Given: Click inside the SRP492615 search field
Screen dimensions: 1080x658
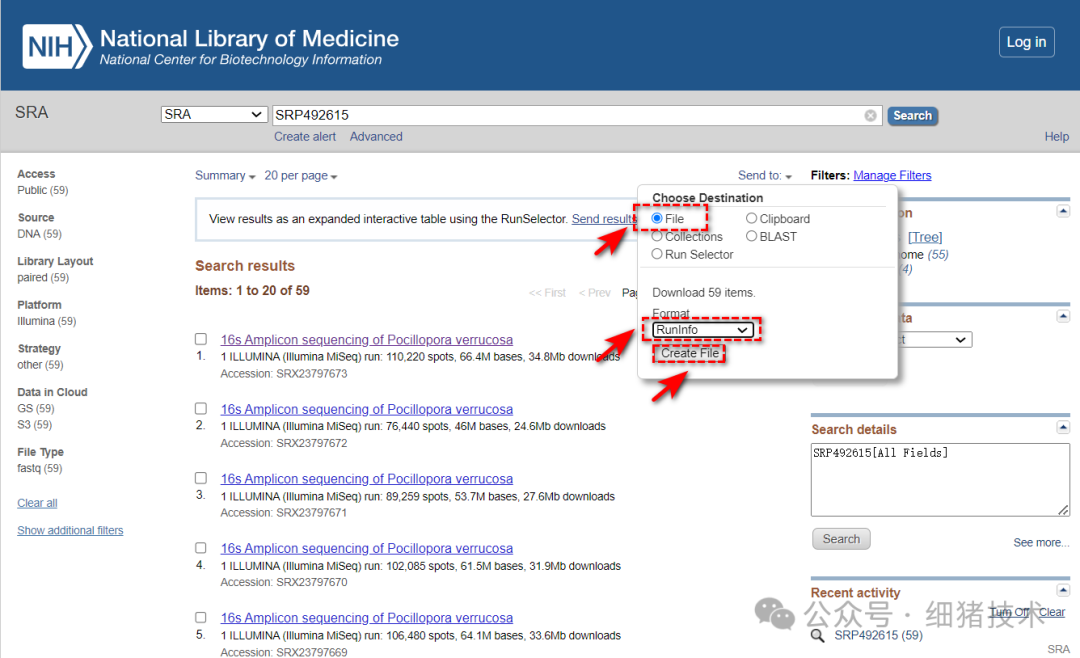Looking at the screenshot, I should (x=565, y=116).
